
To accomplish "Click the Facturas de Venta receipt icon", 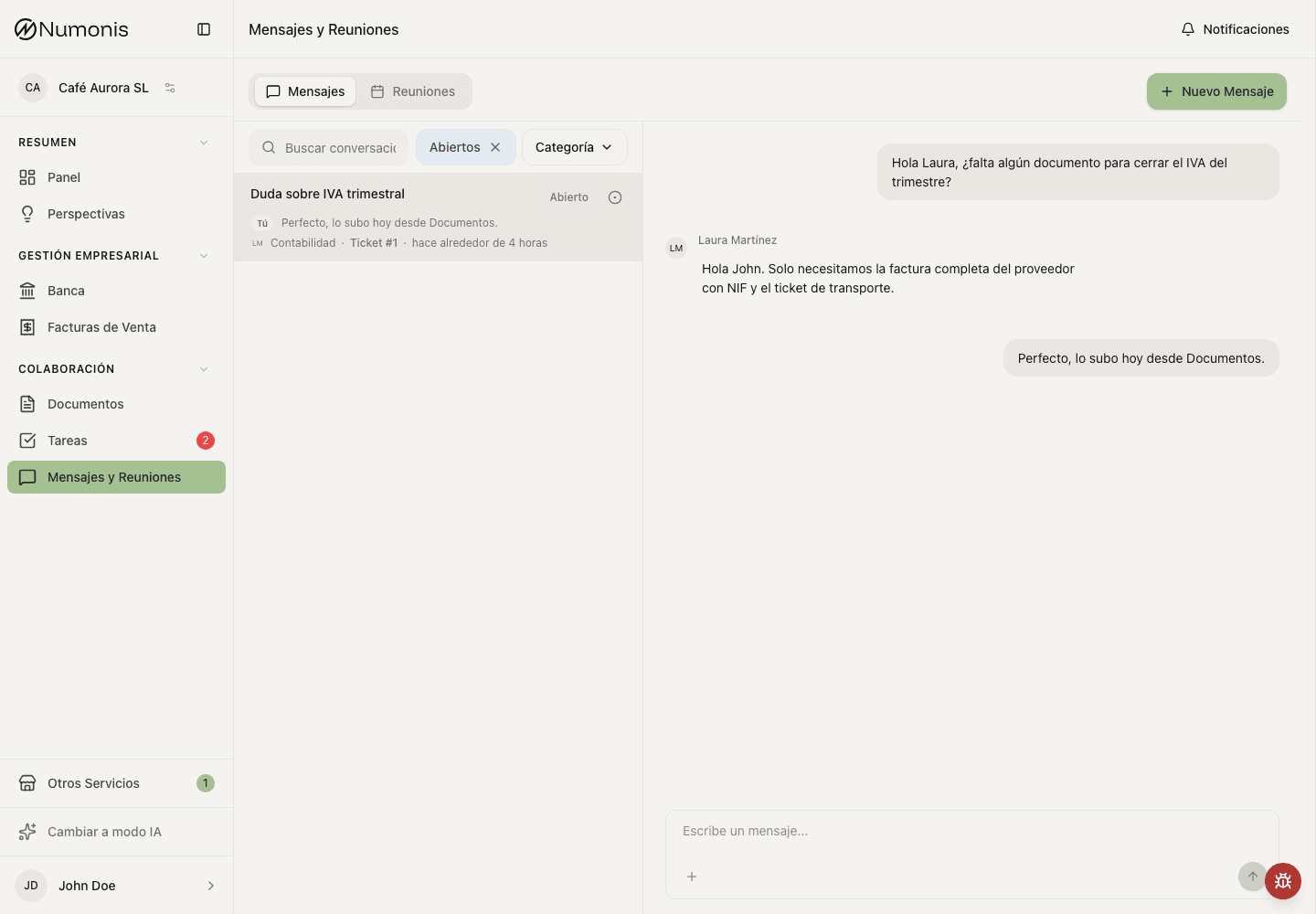I will click(x=27, y=327).
